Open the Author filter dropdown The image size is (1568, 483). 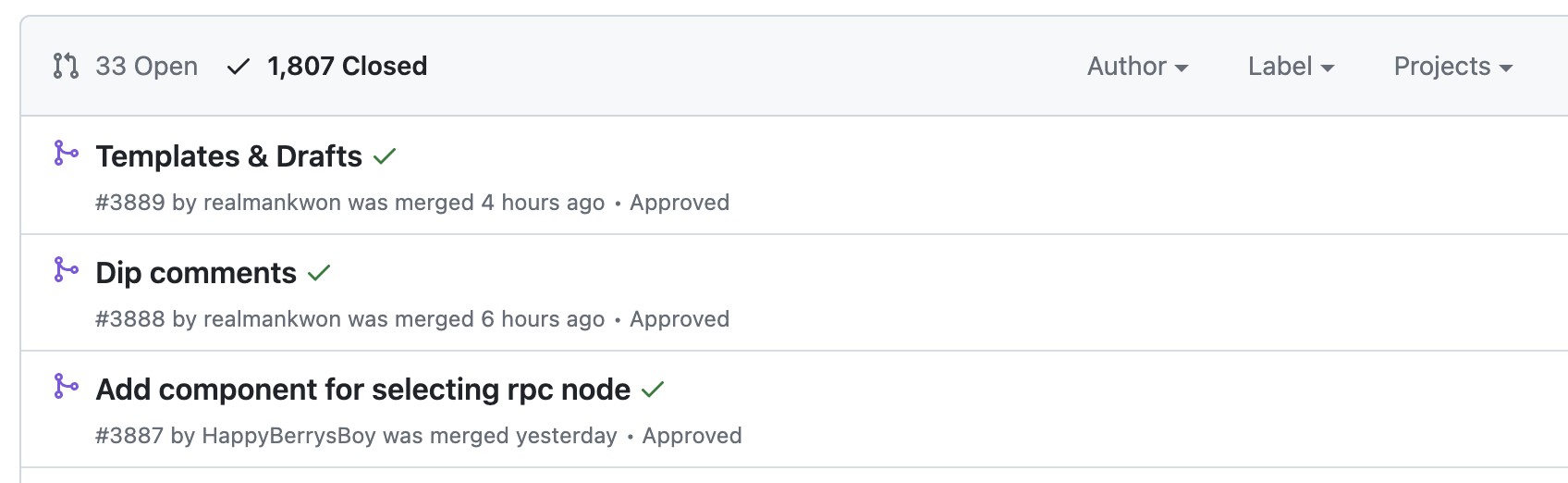1137,67
